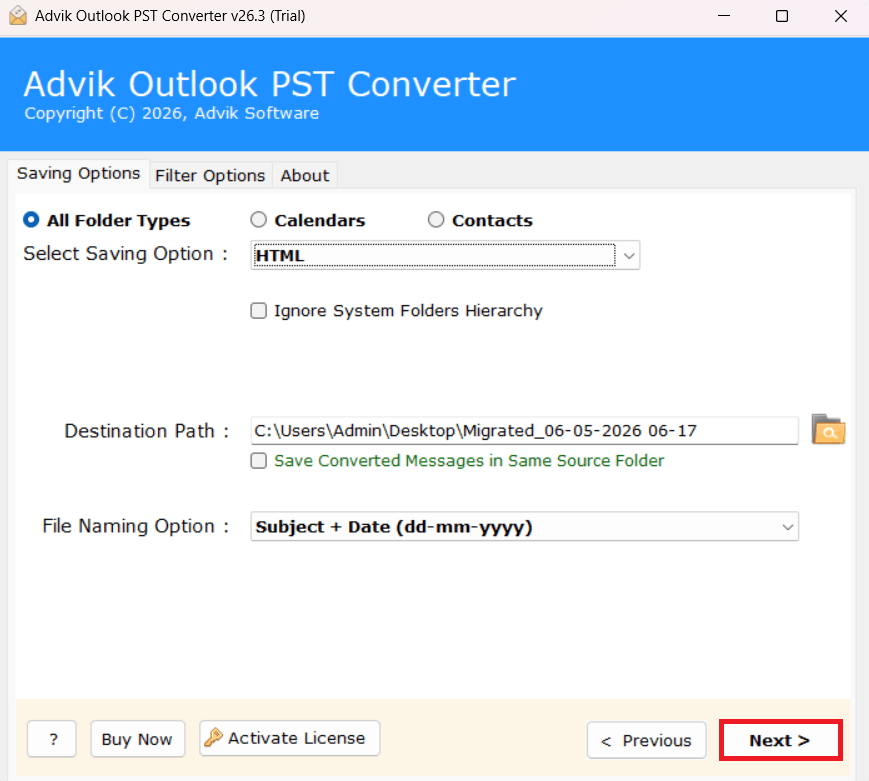Image resolution: width=869 pixels, height=781 pixels.
Task: Switch to the Saving Options tab
Action: 79,174
